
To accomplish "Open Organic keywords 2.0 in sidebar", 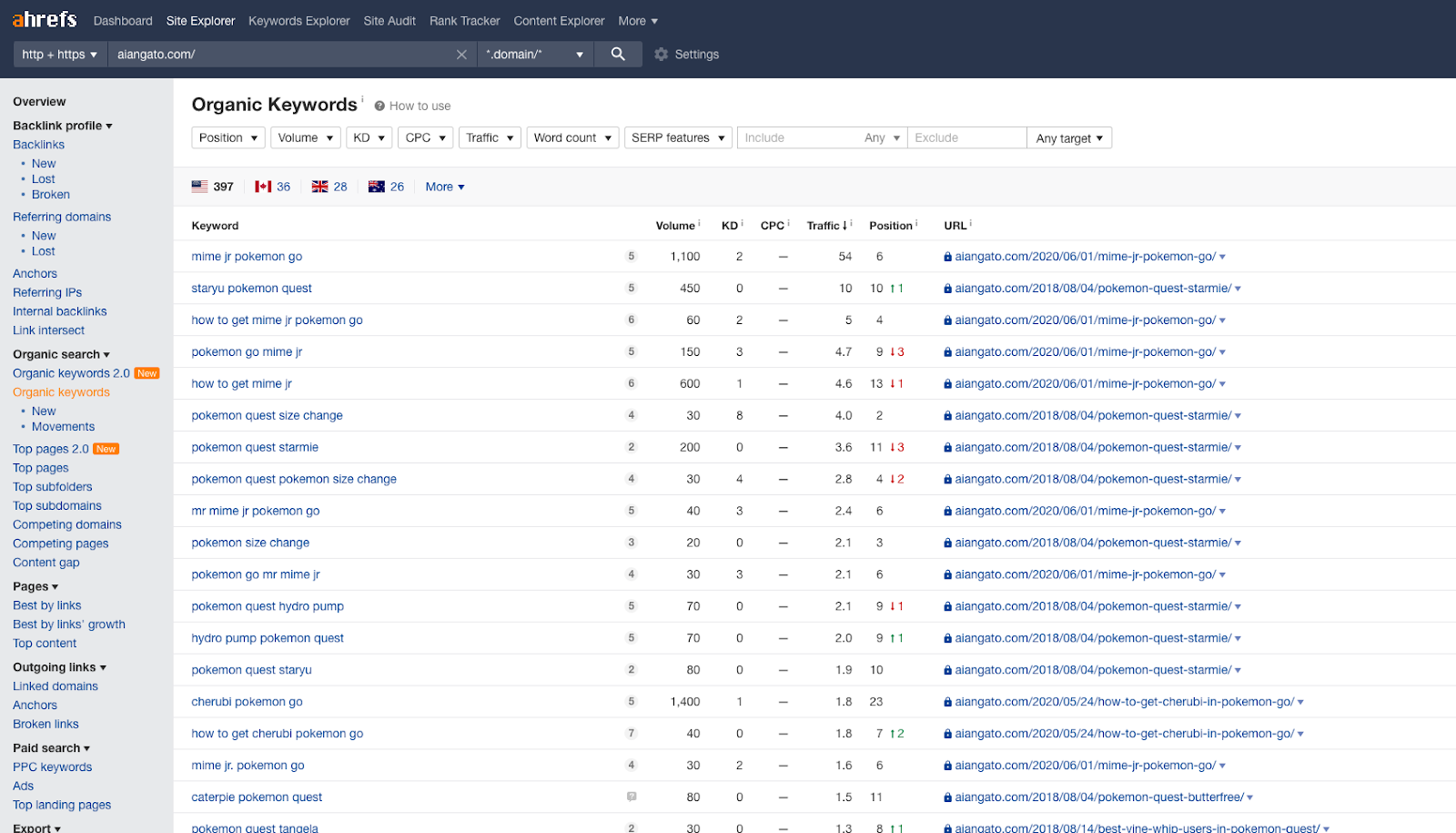I will (71, 373).
